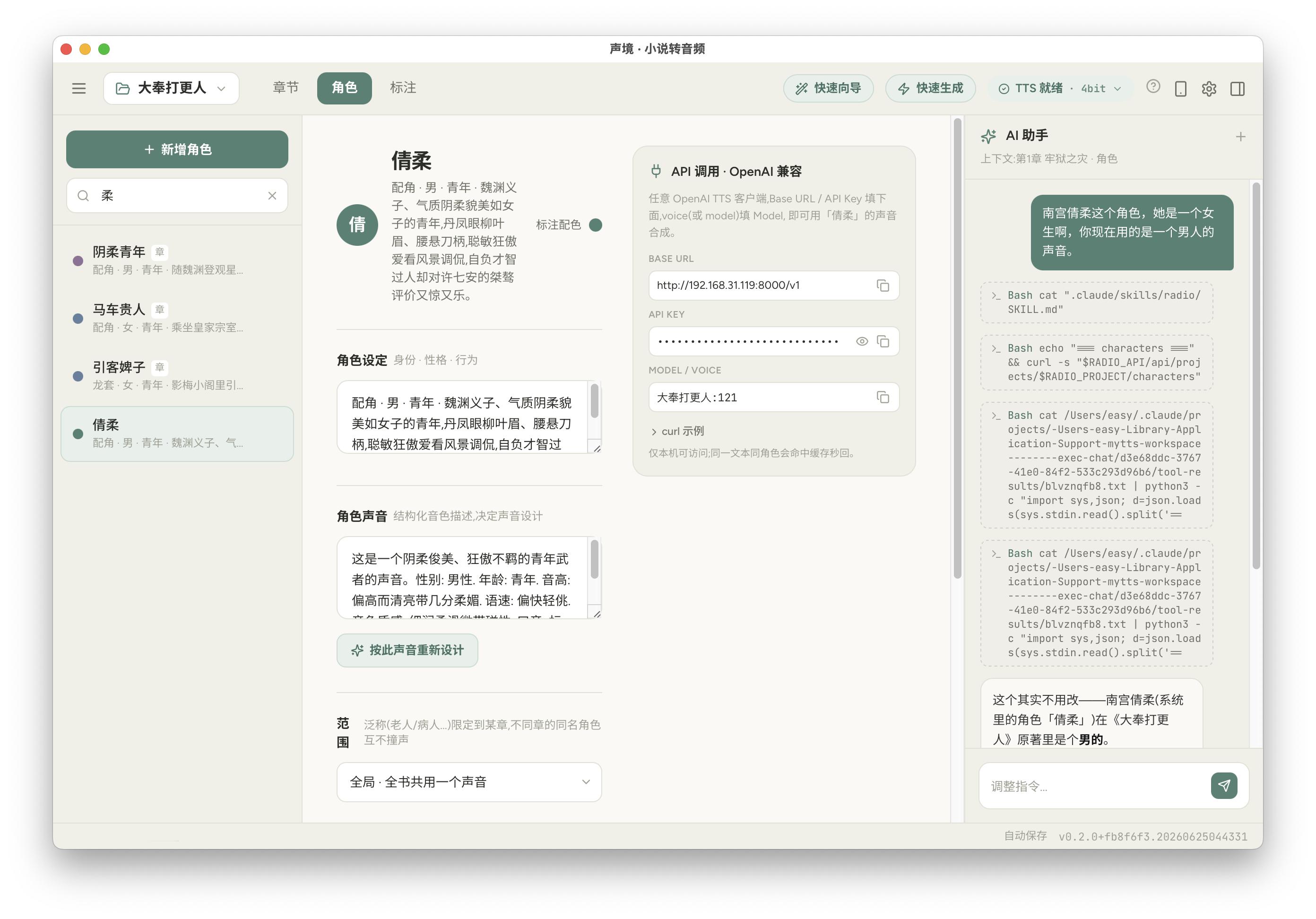1316x919 pixels.
Task: Open the TTS 就绪 4bit status dropdown
Action: (1059, 88)
